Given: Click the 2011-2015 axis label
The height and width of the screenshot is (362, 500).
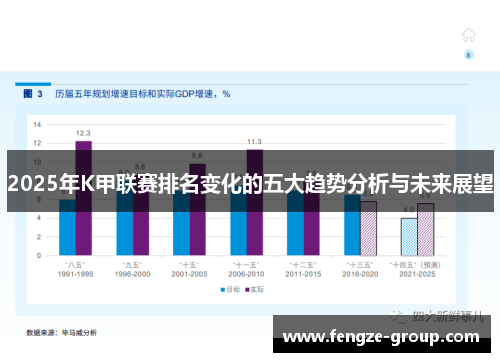Looking at the screenshot, I should point(303,274).
